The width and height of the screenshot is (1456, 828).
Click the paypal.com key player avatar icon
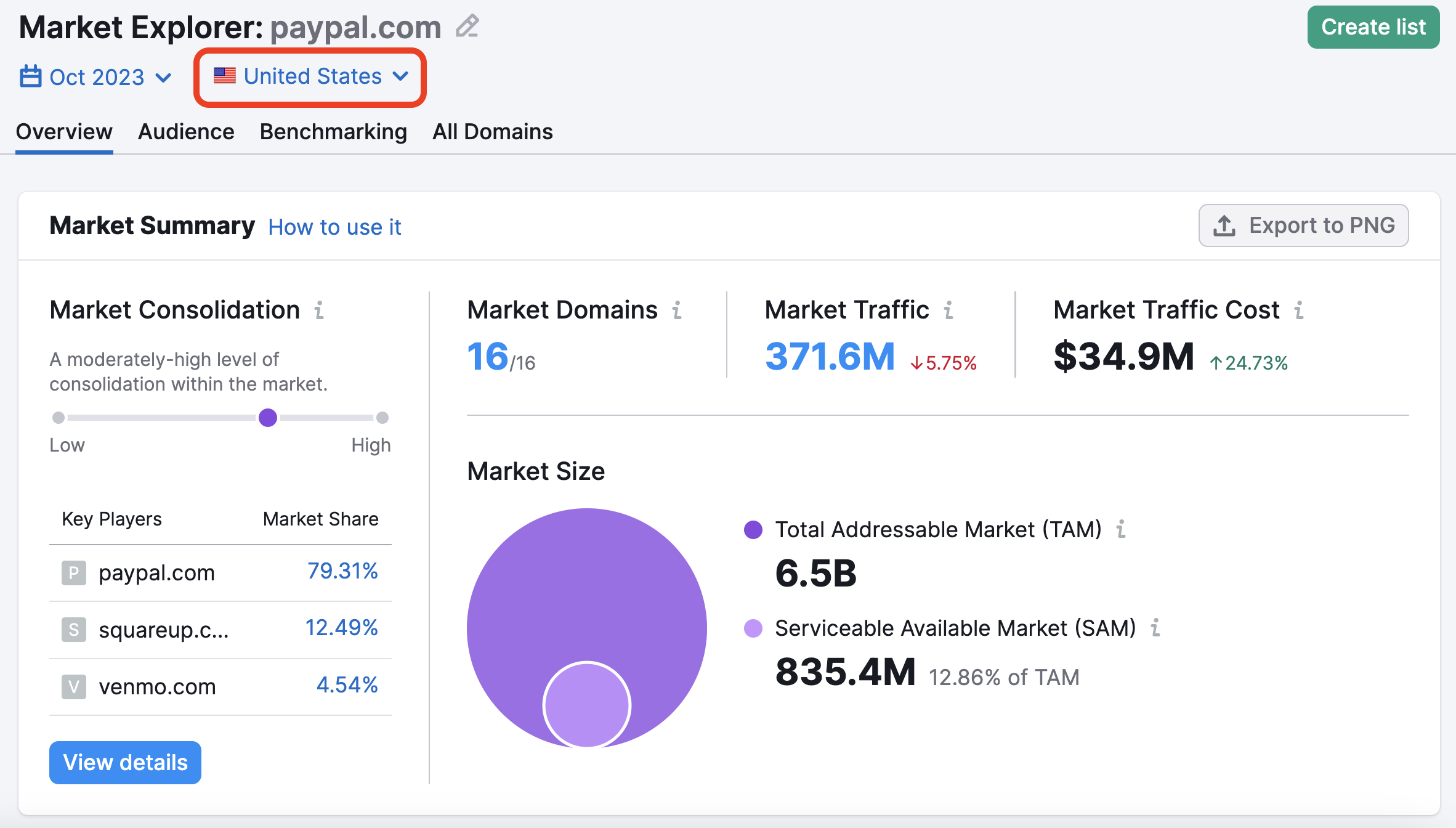pyautogui.click(x=73, y=572)
